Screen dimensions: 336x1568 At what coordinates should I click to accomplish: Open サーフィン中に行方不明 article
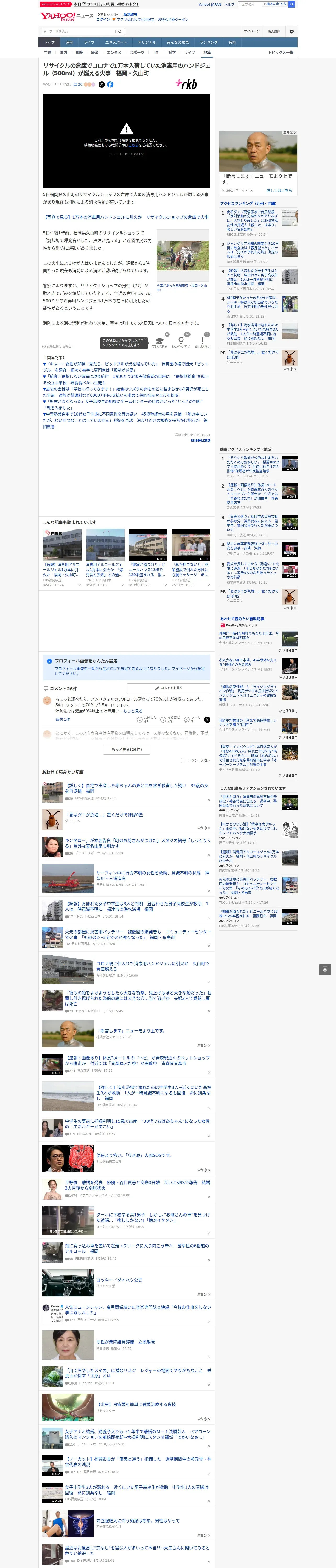153,875
